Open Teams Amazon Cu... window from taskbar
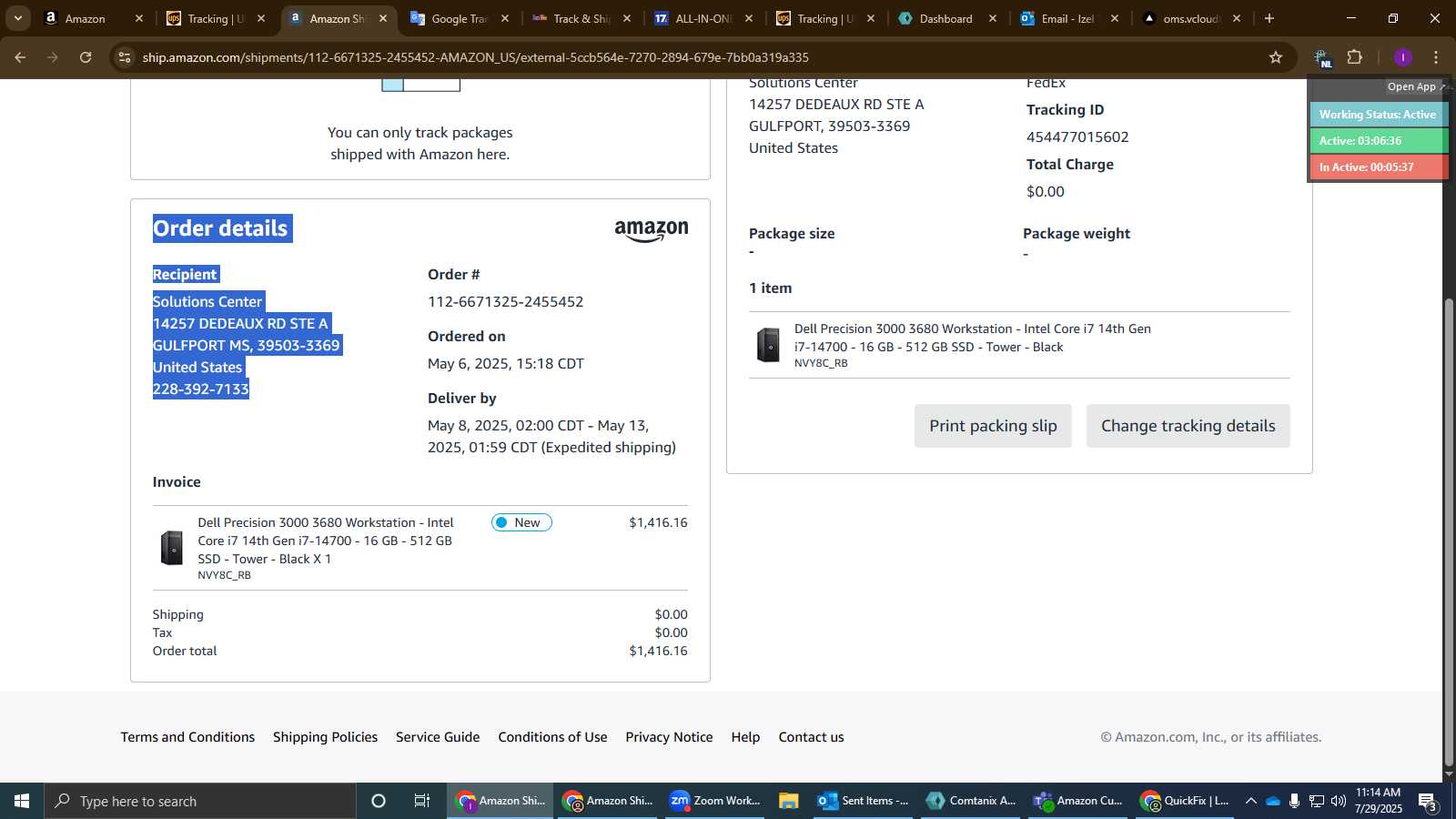Viewport: 1456px width, 819px height. 1078,801
